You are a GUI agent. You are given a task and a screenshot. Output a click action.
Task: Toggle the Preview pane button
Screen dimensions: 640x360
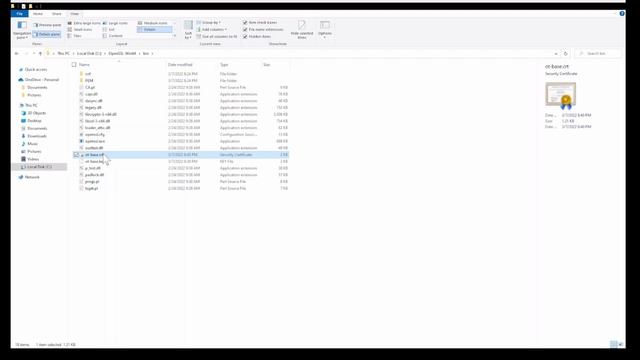47,25
